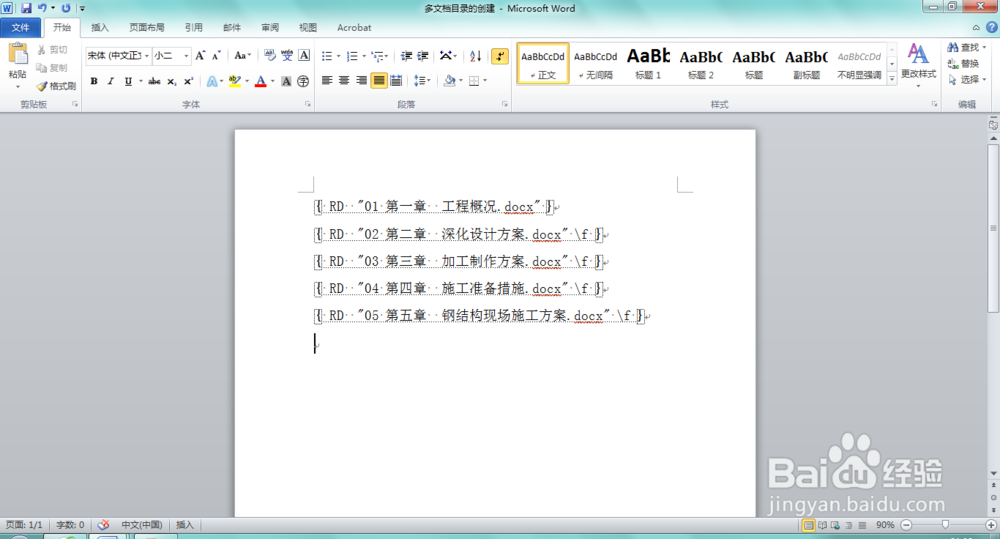The height and width of the screenshot is (539, 1000).
Task: Switch to the Review (审阅) tab
Action: (270, 27)
